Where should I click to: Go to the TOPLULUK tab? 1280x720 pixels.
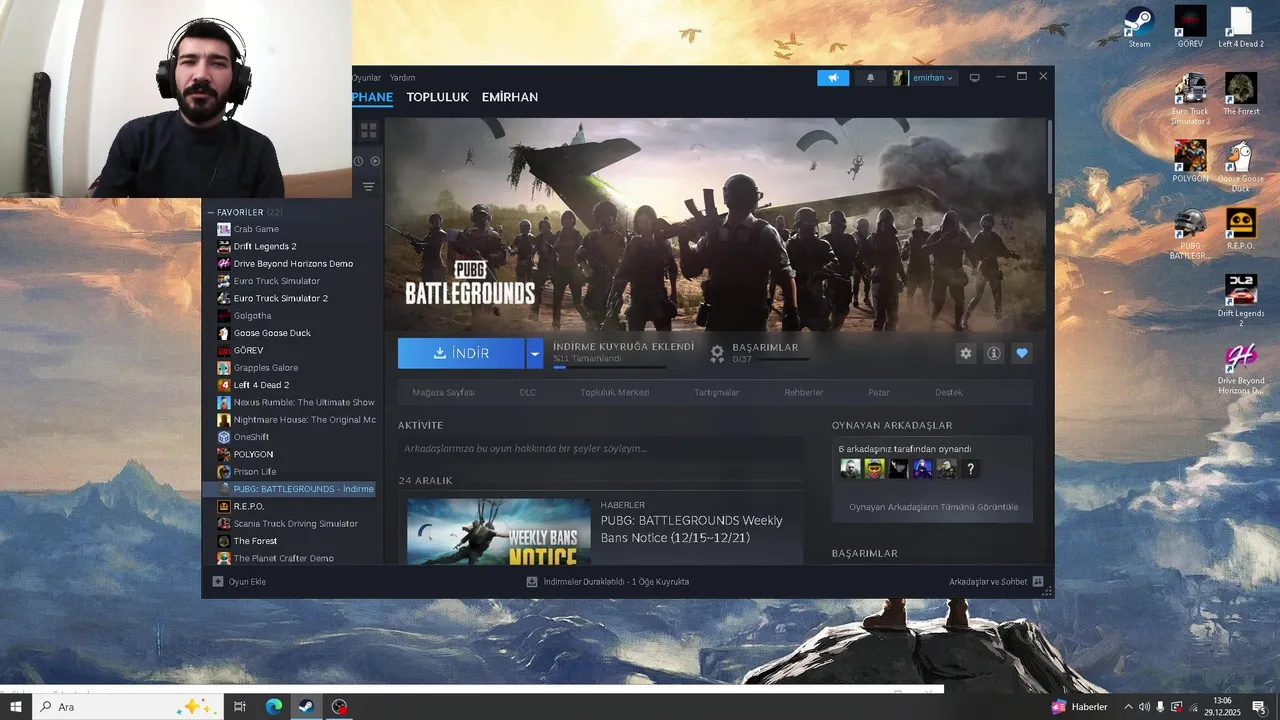coord(437,97)
